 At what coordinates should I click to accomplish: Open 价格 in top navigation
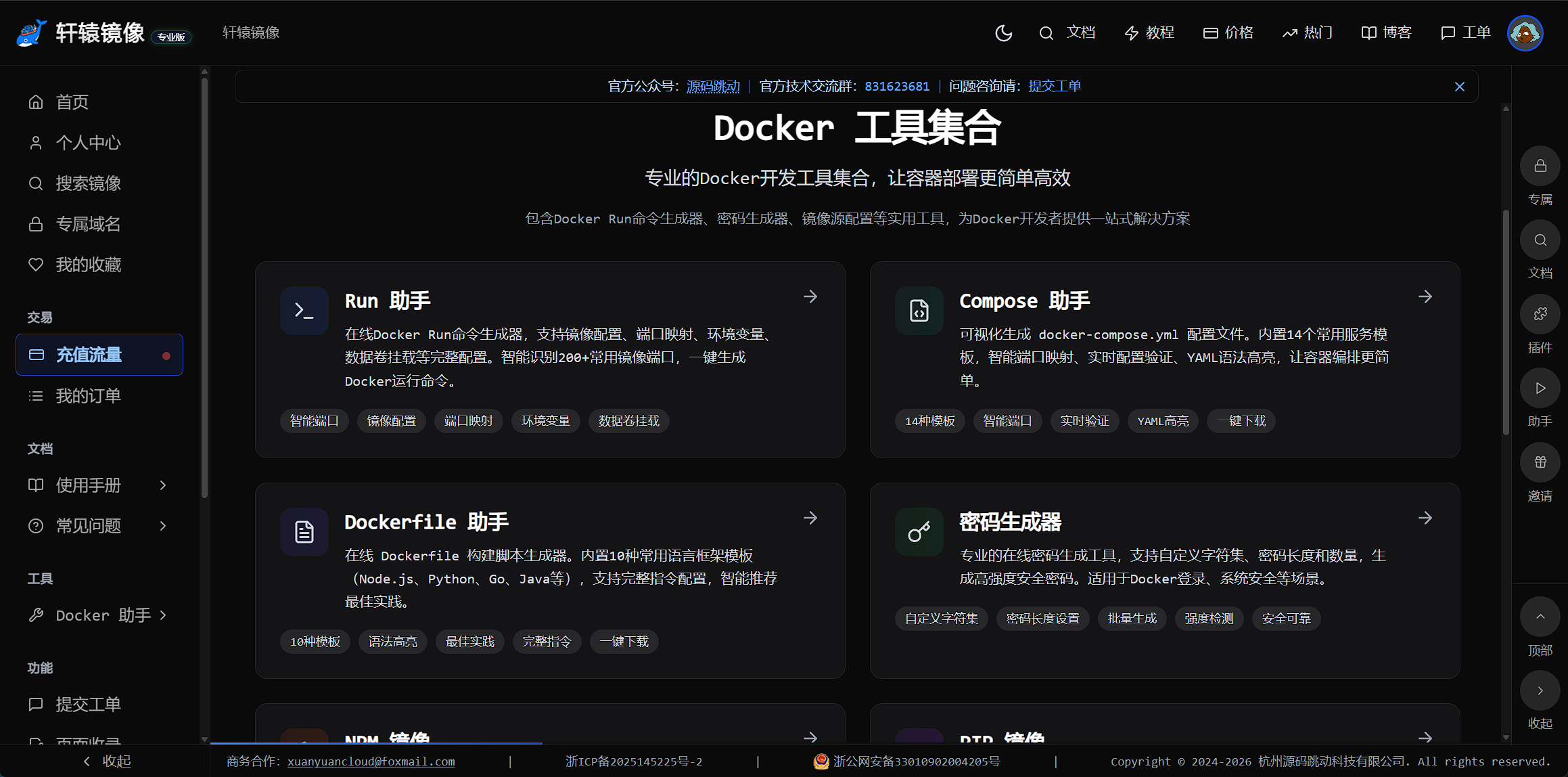1228,32
